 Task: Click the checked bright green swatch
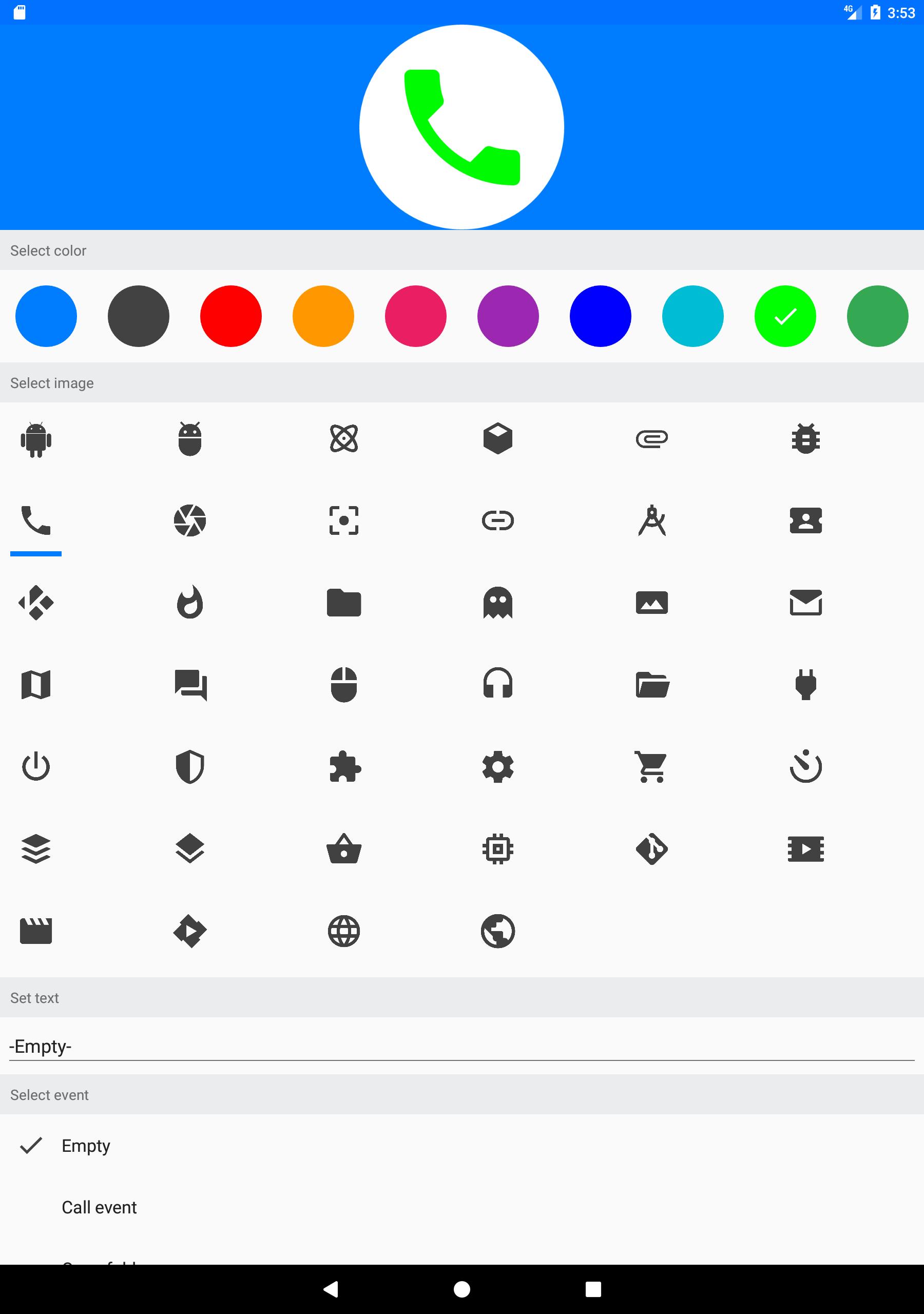pos(785,316)
